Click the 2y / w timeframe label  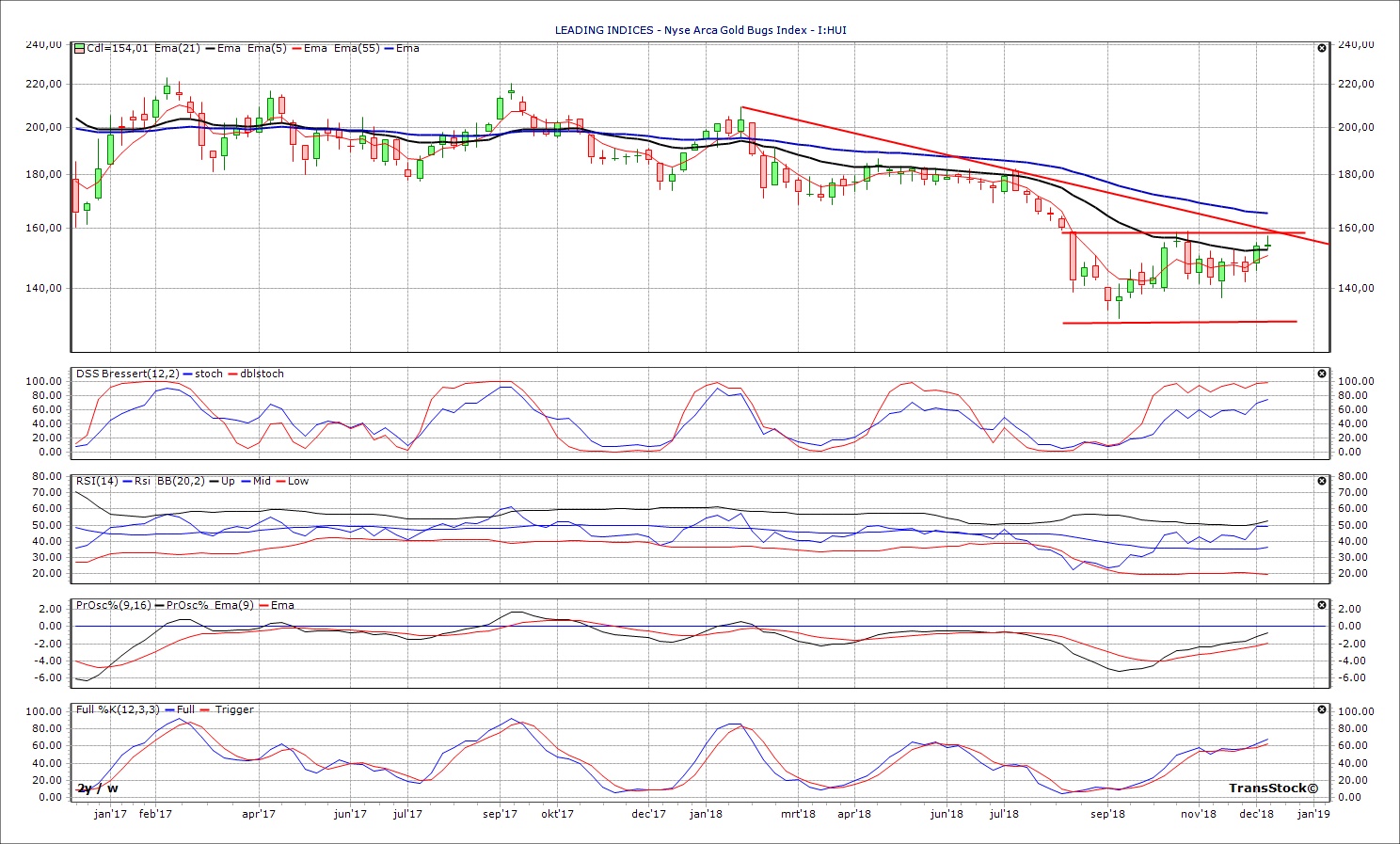point(98,788)
